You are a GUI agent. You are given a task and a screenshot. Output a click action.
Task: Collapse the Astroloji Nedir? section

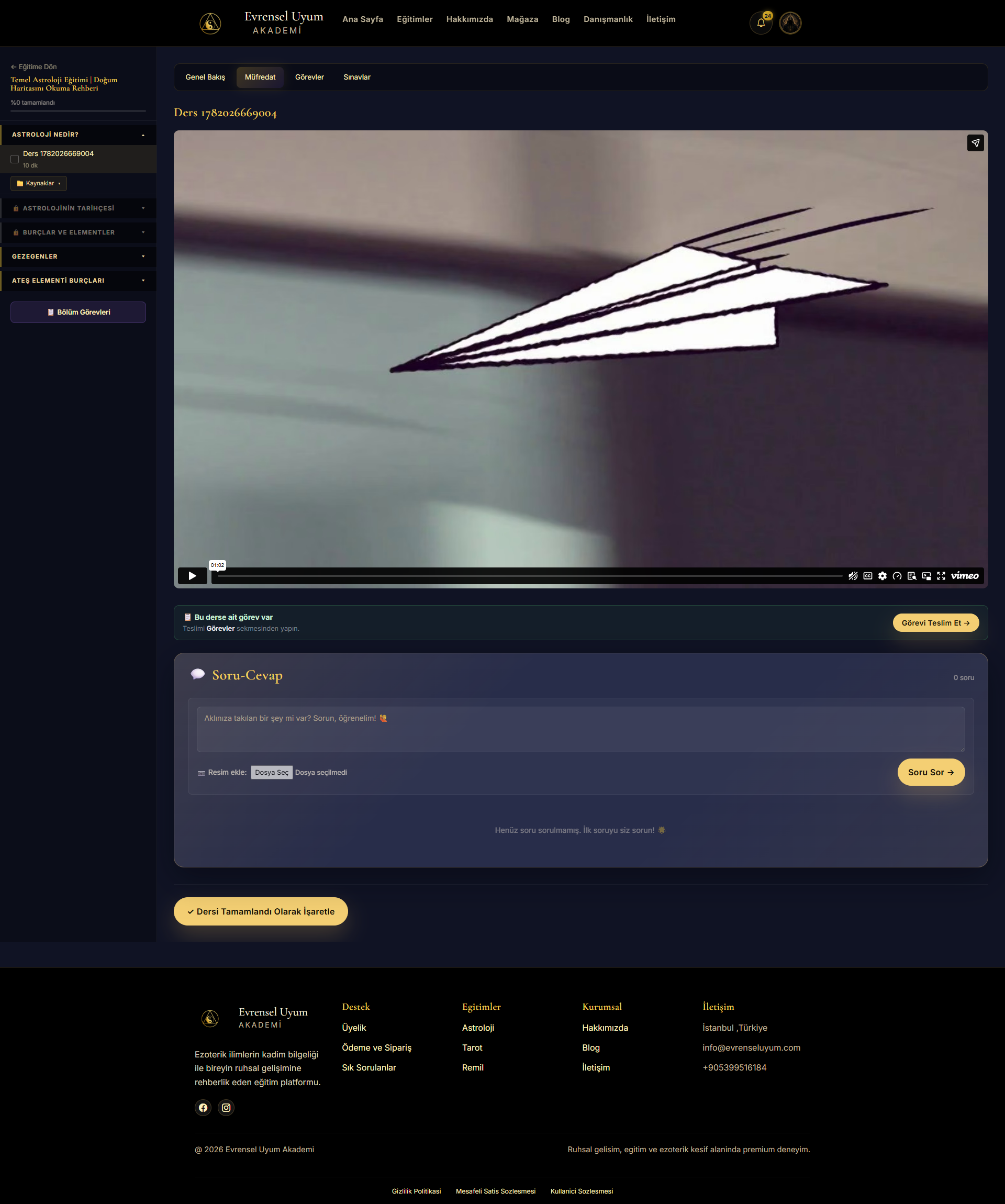coord(78,135)
